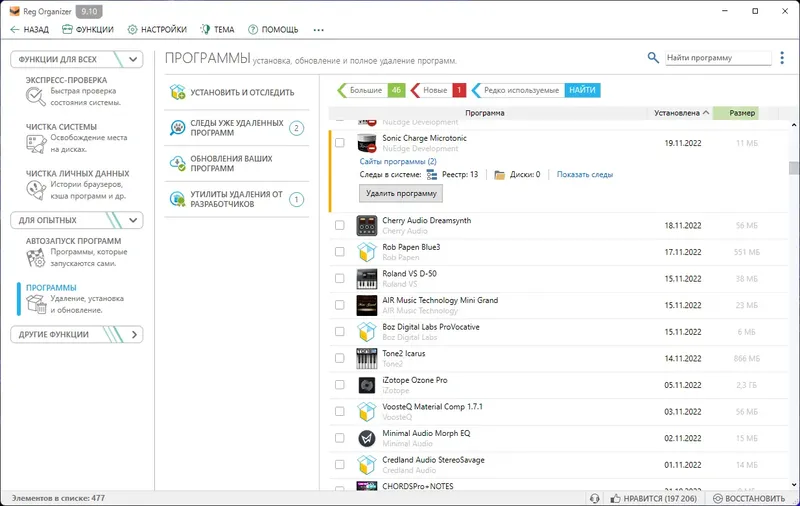800x506 pixels.
Task: Click the program updates icon
Action: click(x=178, y=163)
